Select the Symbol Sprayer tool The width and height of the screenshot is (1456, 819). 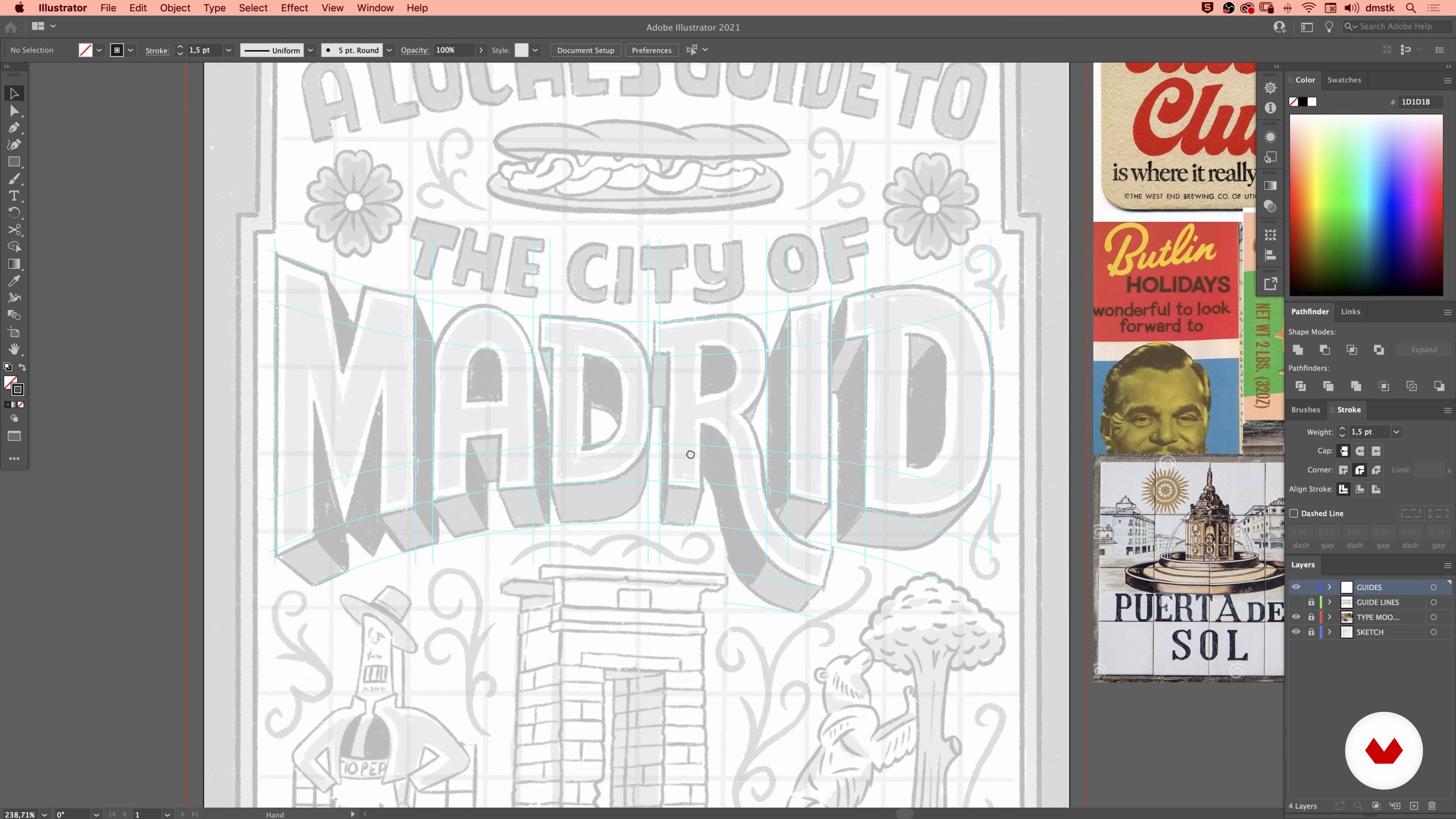click(x=14, y=298)
